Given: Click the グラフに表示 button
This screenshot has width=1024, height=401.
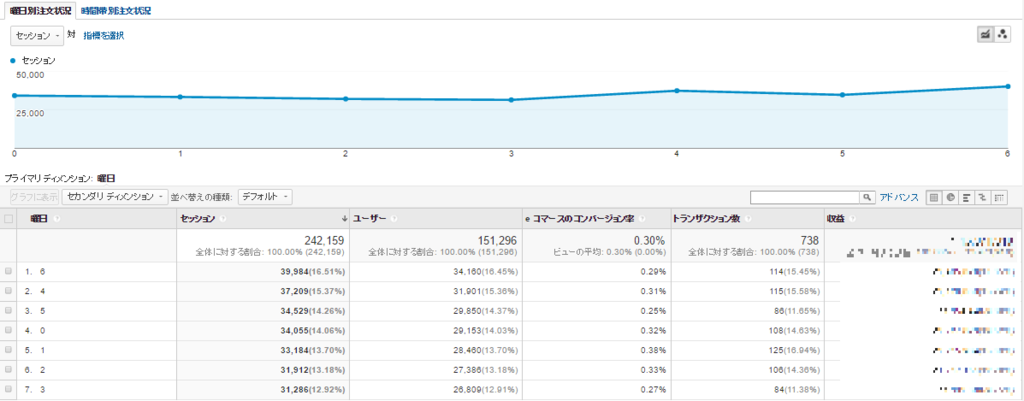Looking at the screenshot, I should (x=34, y=197).
